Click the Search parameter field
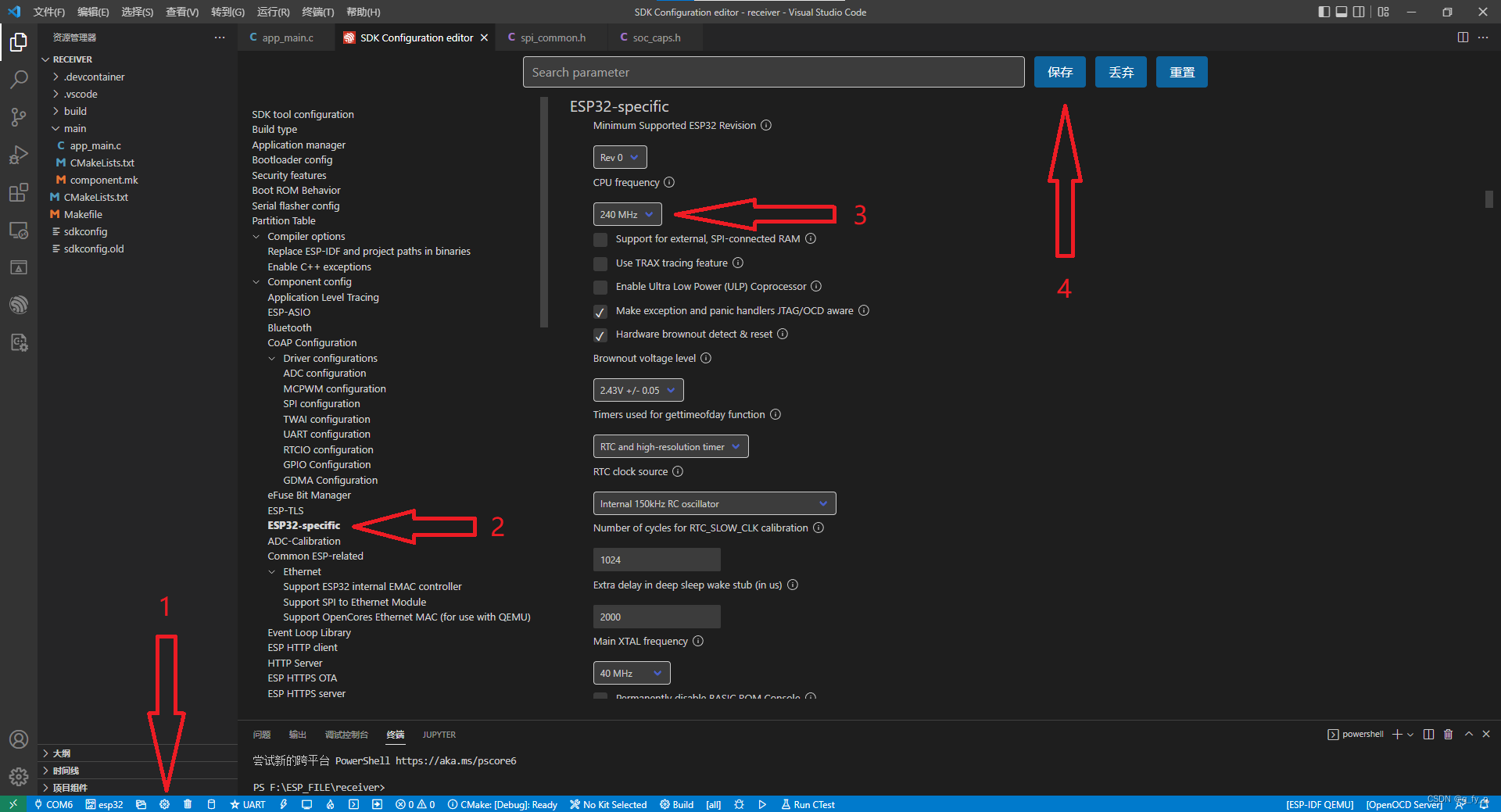1501x812 pixels. [773, 72]
